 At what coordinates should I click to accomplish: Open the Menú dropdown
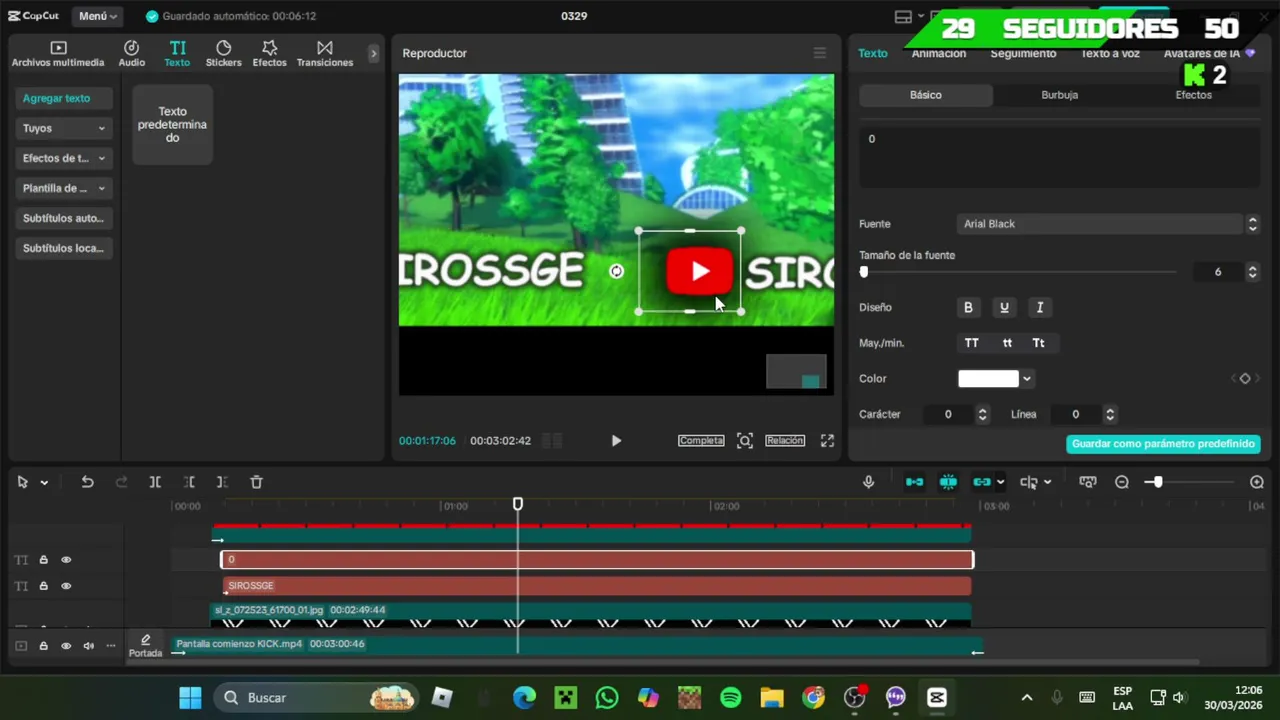[x=98, y=16]
